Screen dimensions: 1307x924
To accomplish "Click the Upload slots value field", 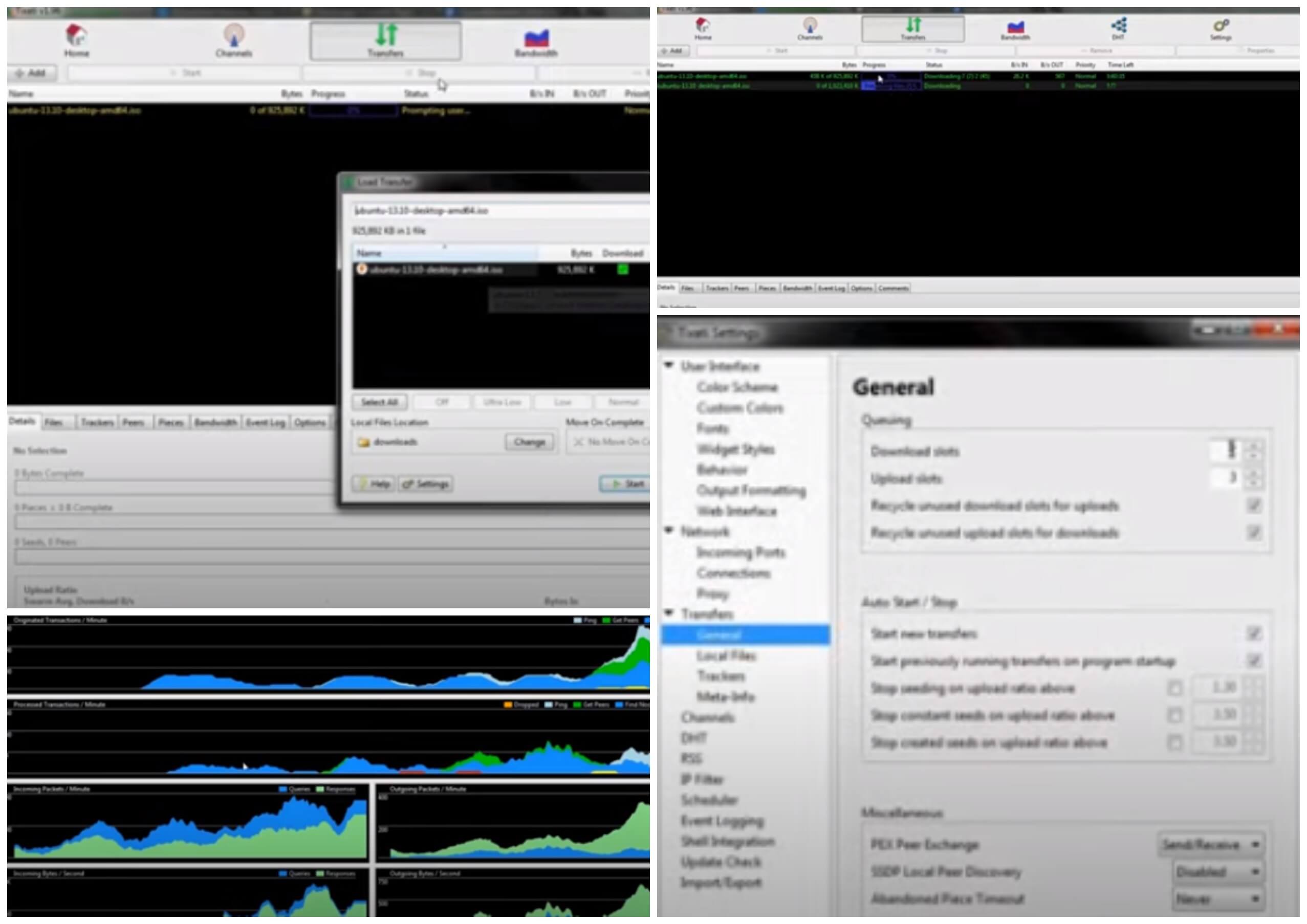I will click(1225, 478).
